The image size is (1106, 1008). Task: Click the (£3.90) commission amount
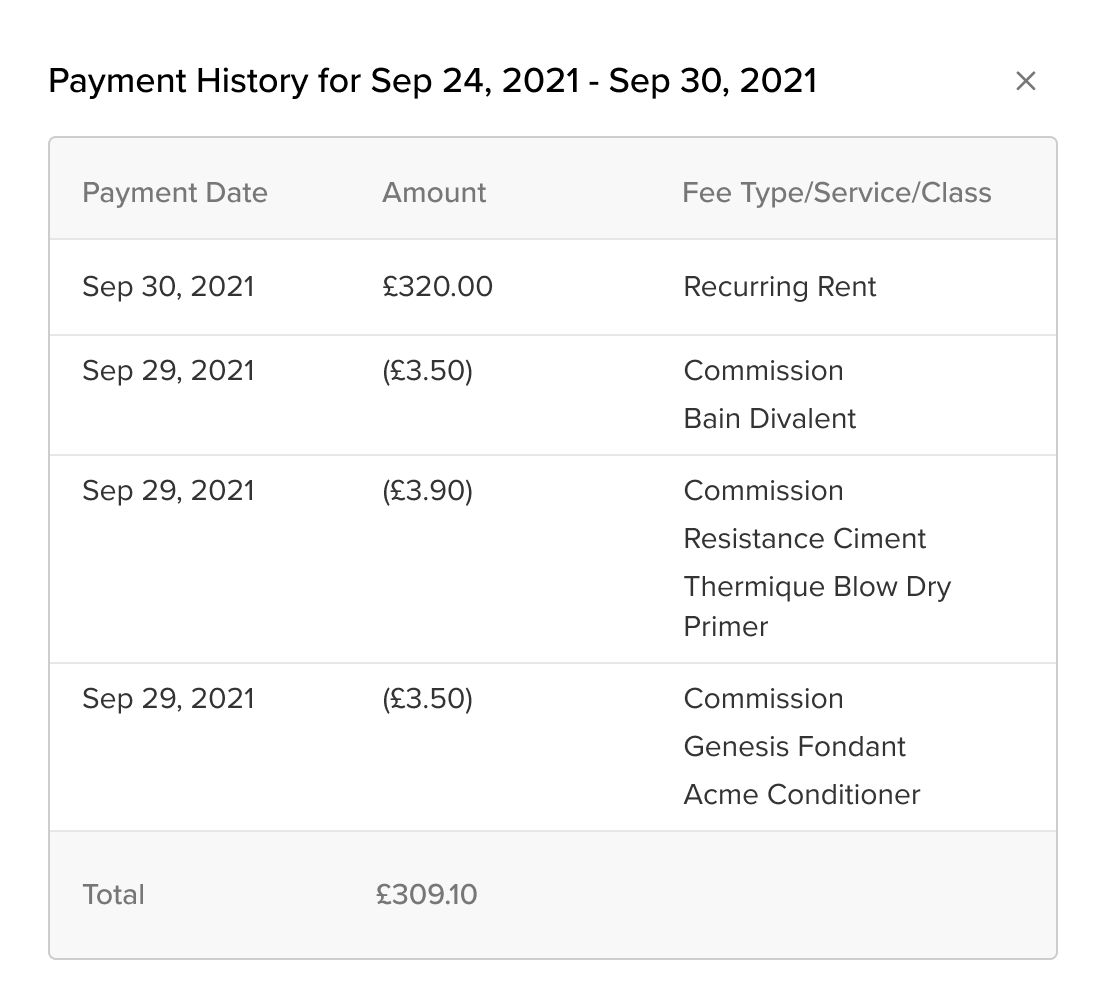[x=427, y=491]
